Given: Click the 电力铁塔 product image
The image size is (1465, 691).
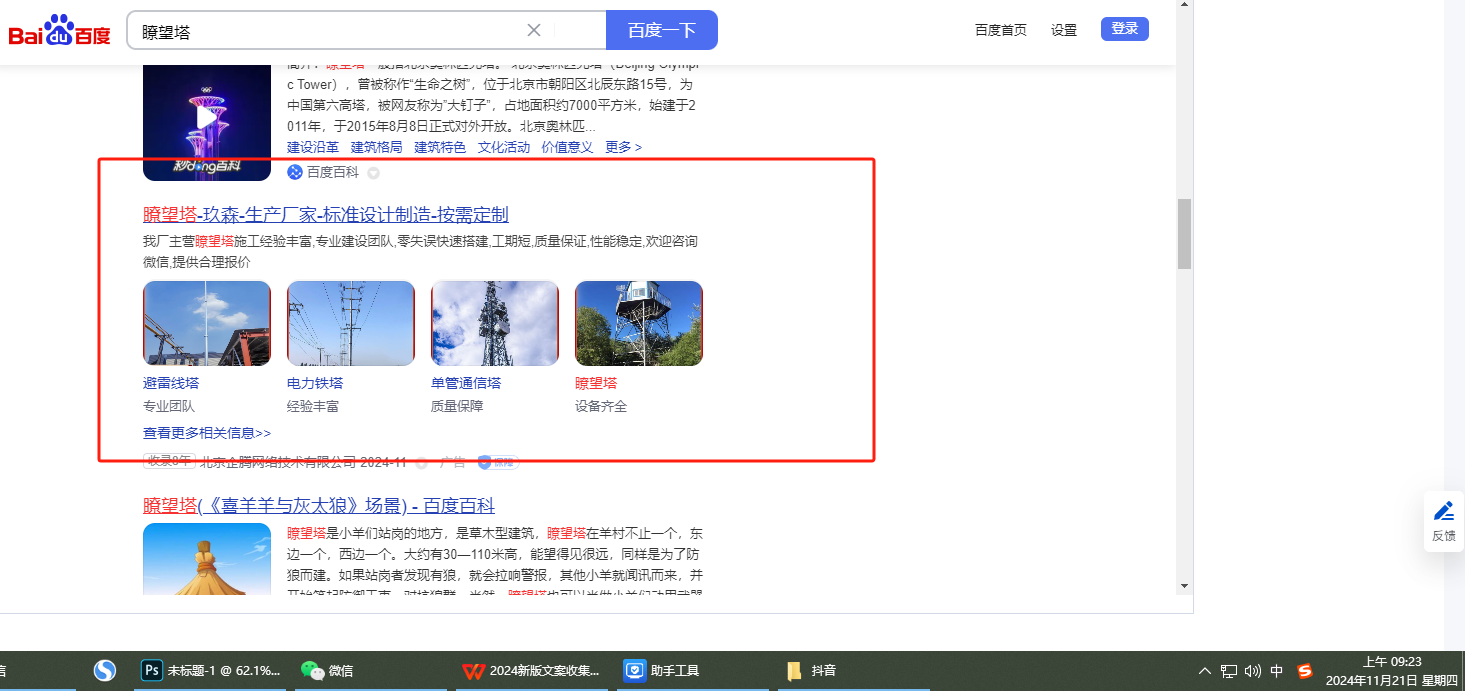Looking at the screenshot, I should tap(351, 323).
